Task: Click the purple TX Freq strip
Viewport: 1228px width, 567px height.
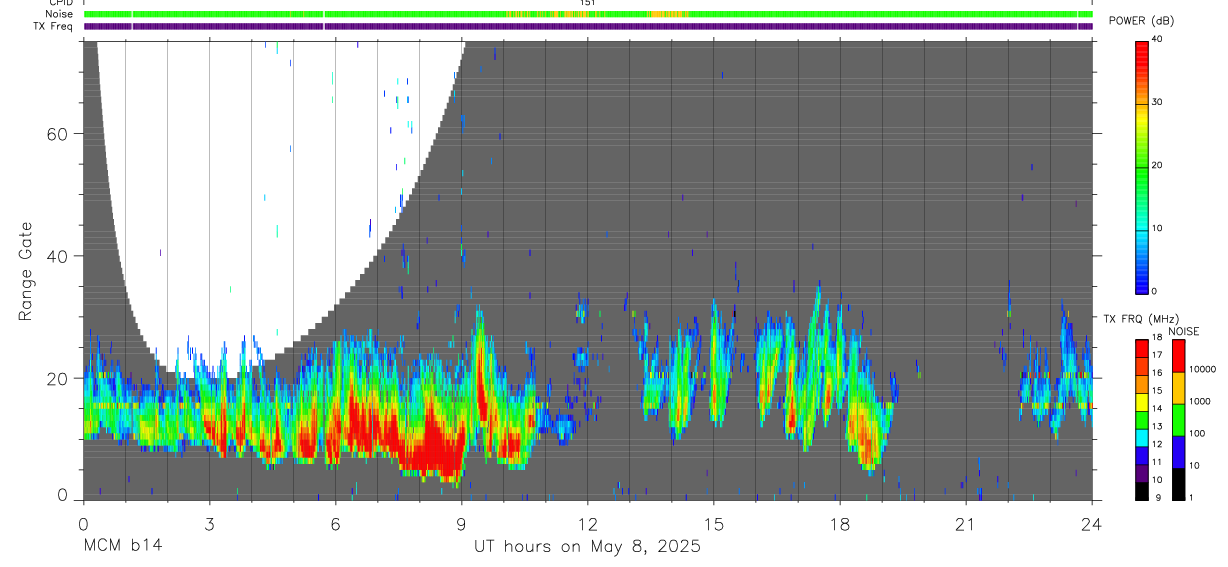Action: [x=587, y=26]
